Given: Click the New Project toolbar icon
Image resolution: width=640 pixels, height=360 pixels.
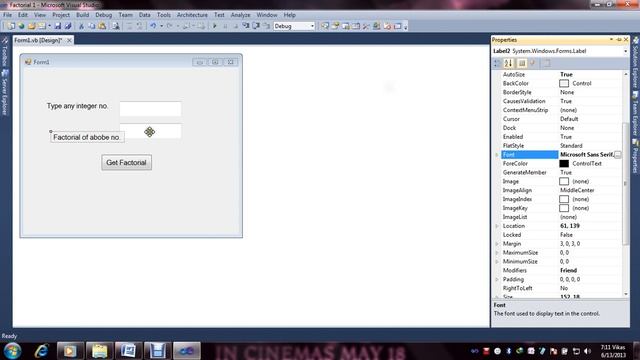Looking at the screenshot, I should click(11, 26).
